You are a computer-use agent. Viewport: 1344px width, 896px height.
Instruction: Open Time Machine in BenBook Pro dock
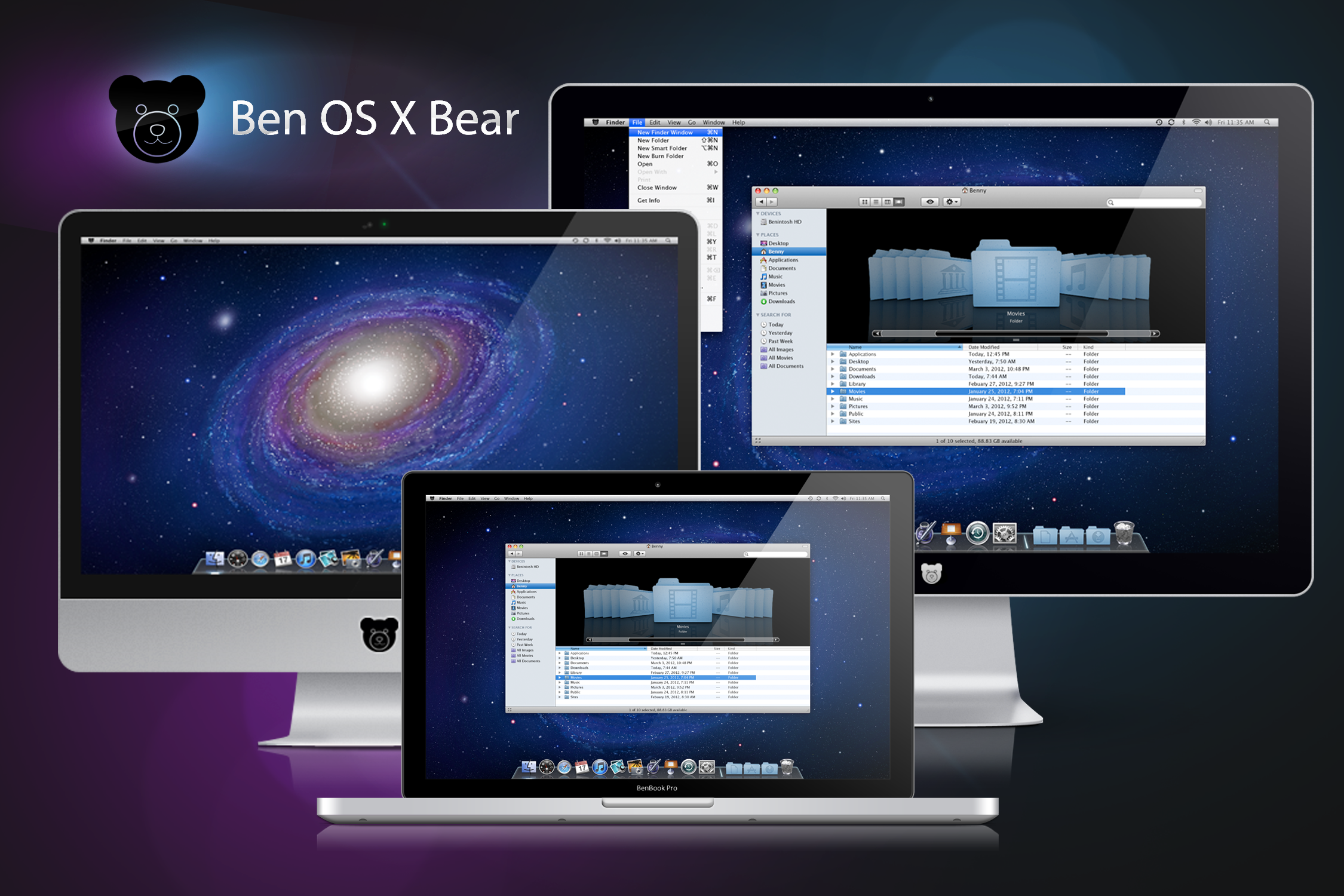(689, 767)
